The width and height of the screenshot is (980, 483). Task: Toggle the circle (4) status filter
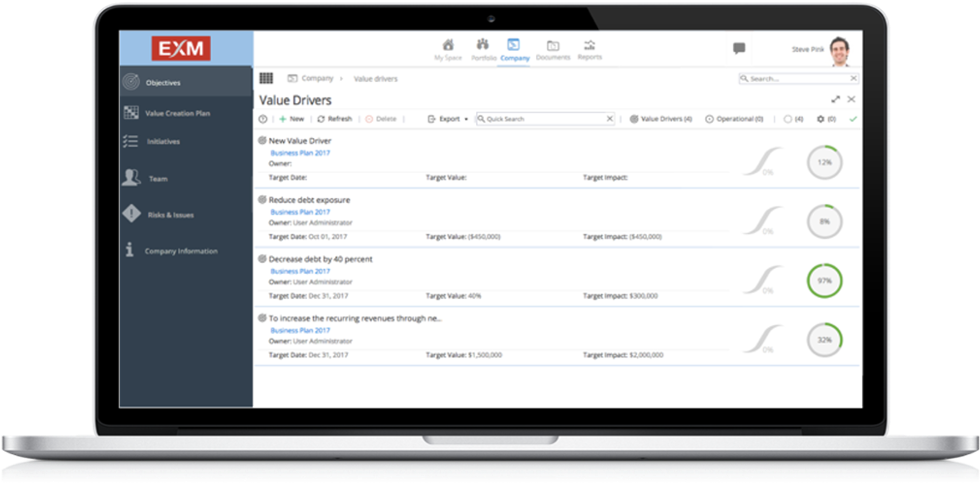(793, 119)
